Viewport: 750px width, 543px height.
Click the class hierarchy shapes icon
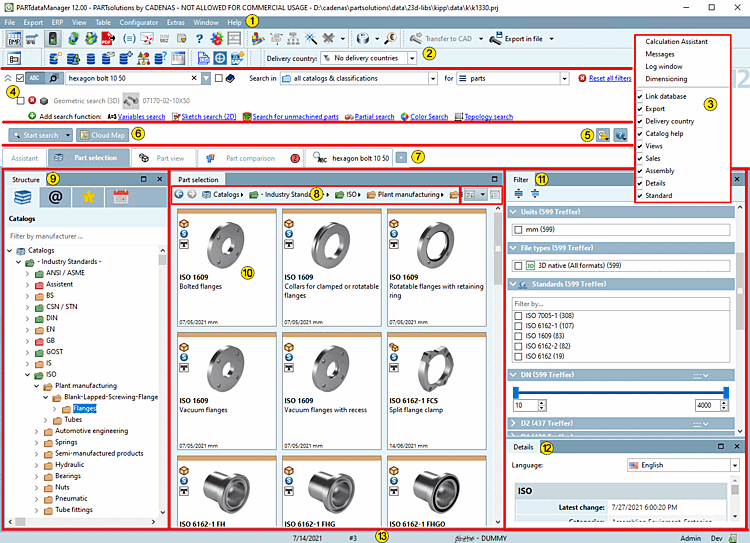pyautogui.click(x=143, y=58)
